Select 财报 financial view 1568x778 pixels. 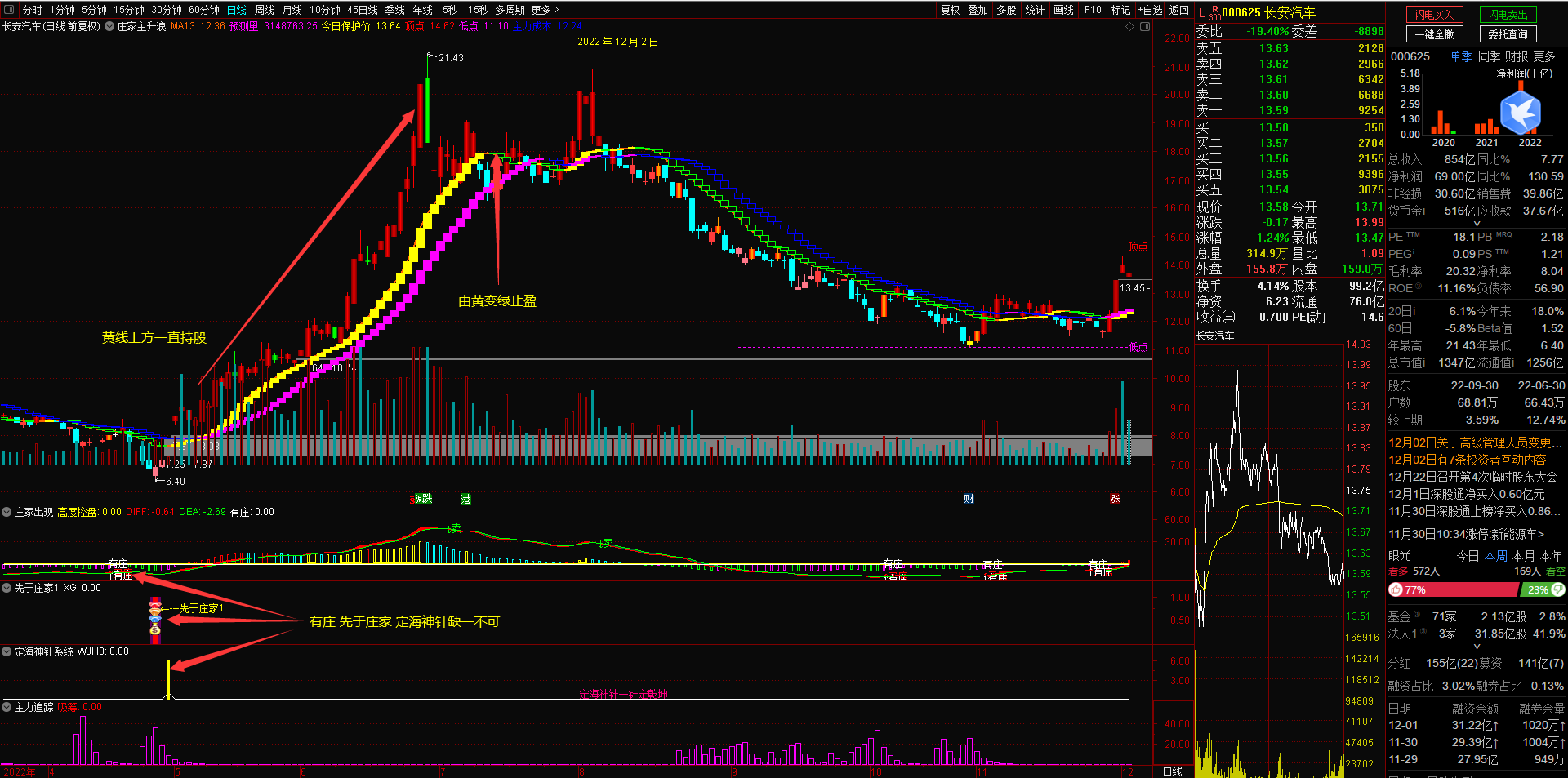pos(1517,56)
